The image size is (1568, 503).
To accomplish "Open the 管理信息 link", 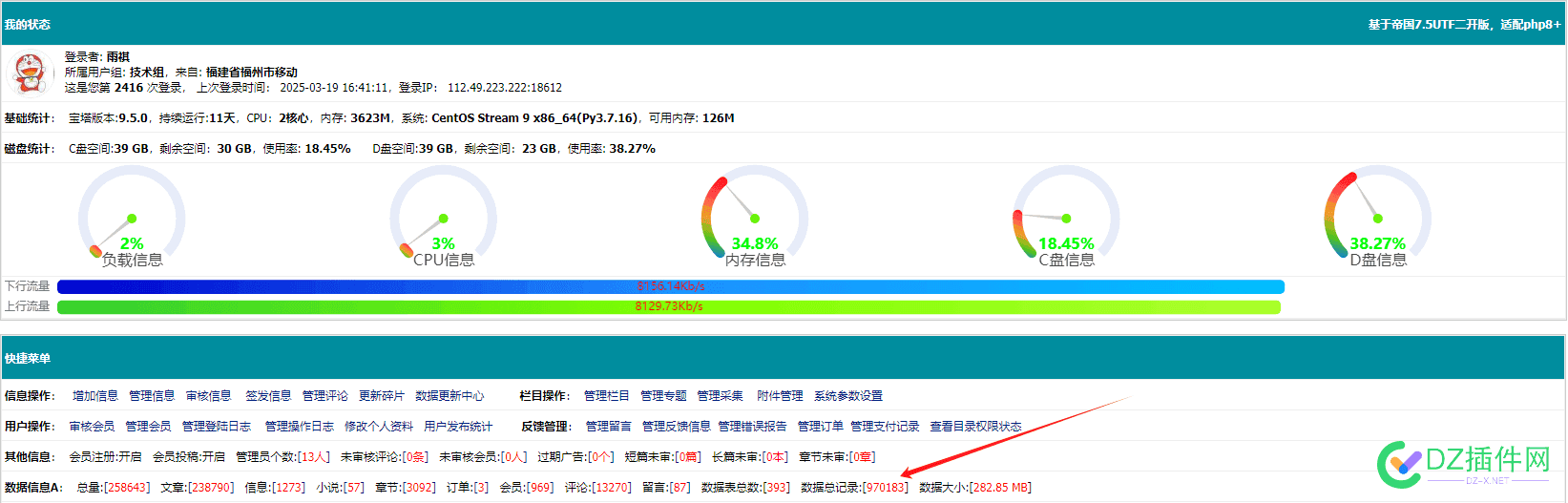I will pyautogui.click(x=152, y=396).
